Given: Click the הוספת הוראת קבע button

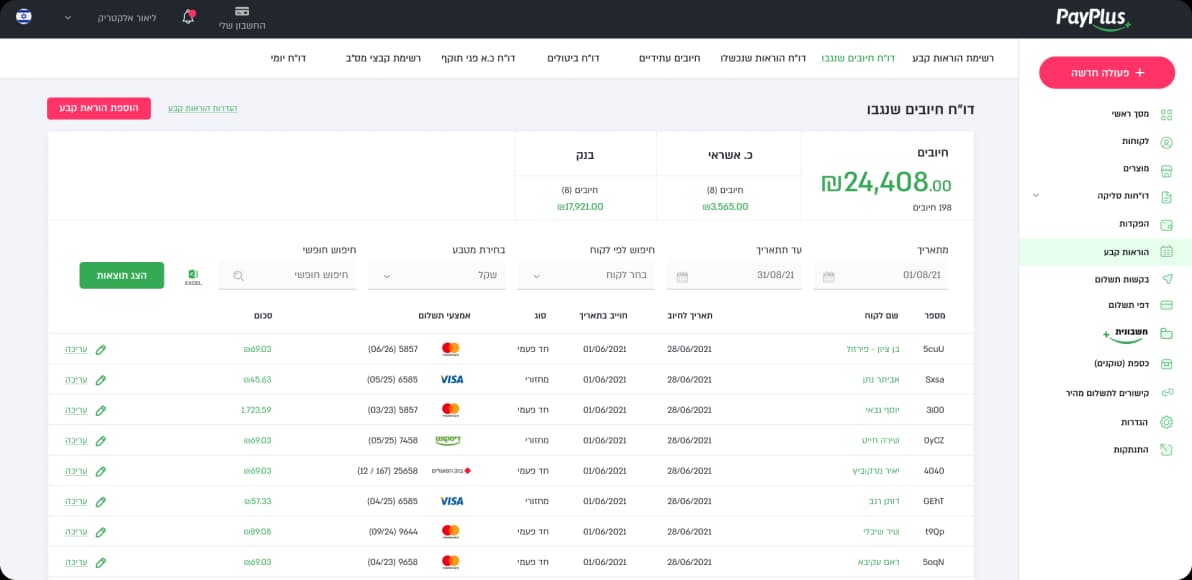Looking at the screenshot, I should coord(99,108).
